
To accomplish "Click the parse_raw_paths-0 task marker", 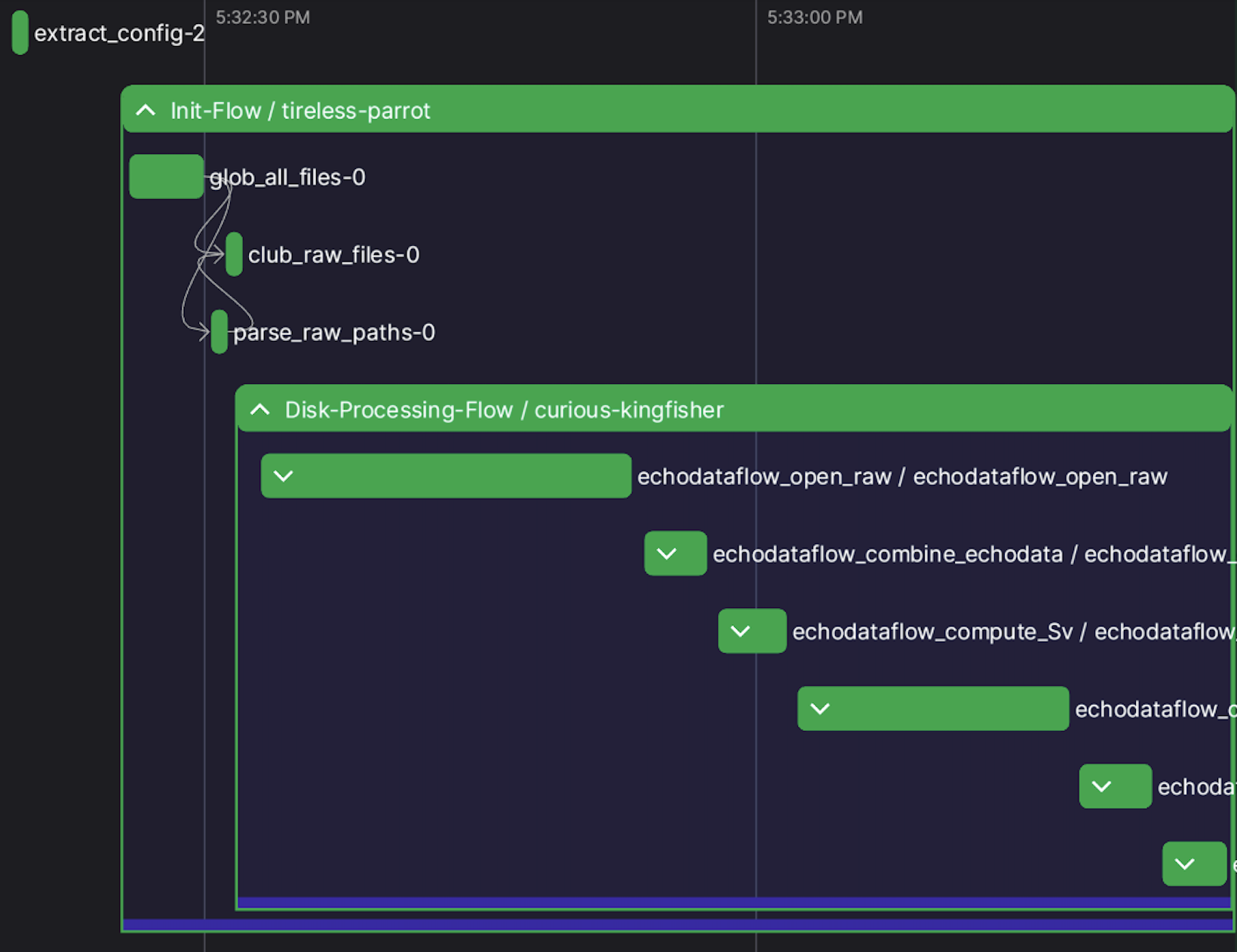I will coord(219,332).
